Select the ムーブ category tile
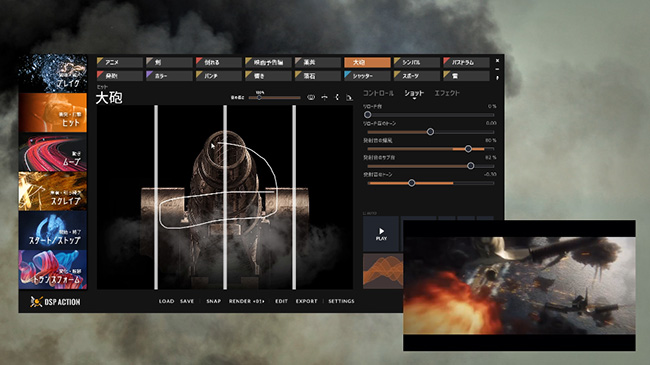Image resolution: width=650 pixels, height=365 pixels. (53, 152)
